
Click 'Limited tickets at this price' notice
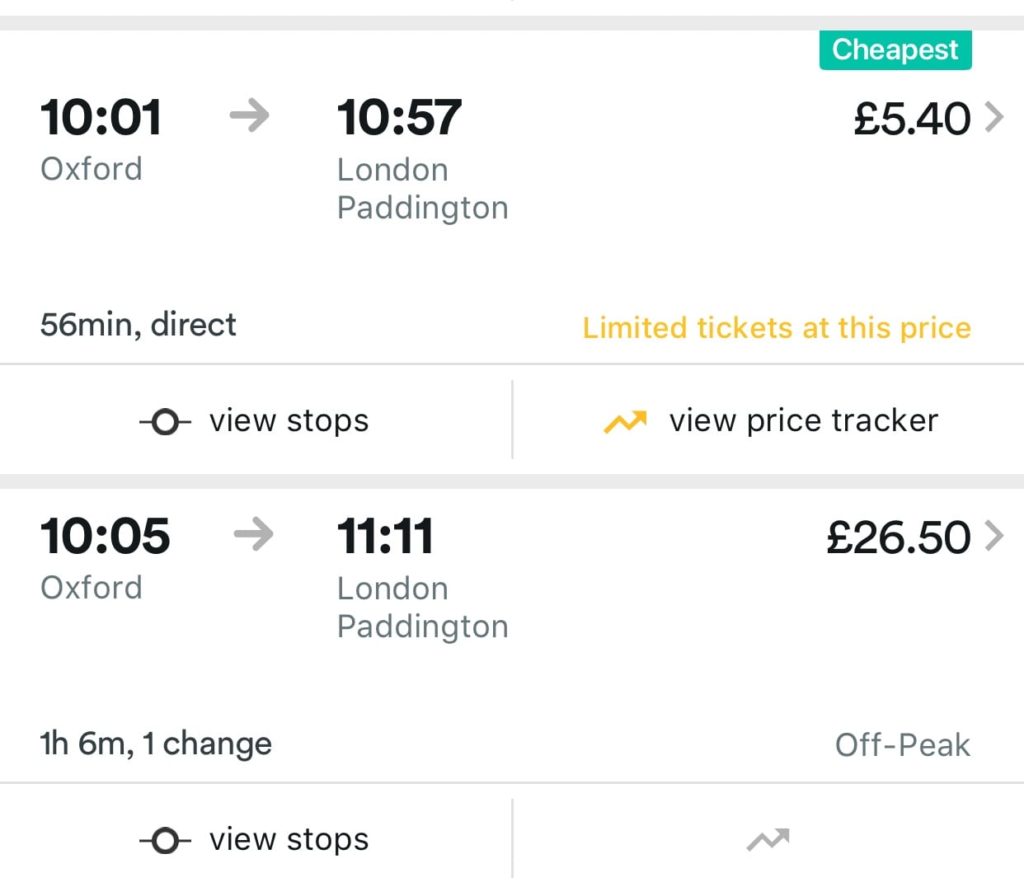pos(776,327)
